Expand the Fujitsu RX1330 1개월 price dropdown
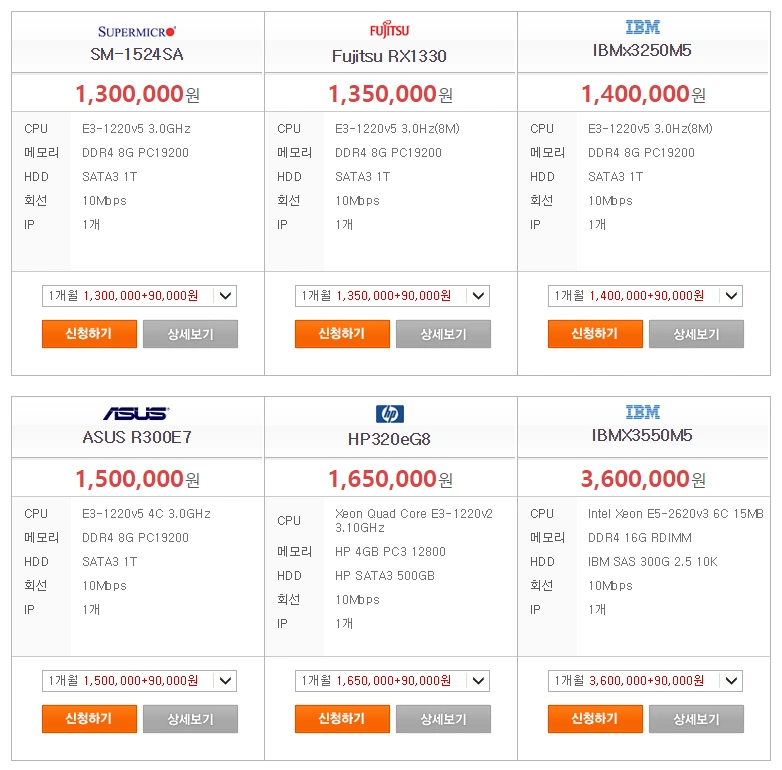Screen dimensions: 782x770 point(392,296)
